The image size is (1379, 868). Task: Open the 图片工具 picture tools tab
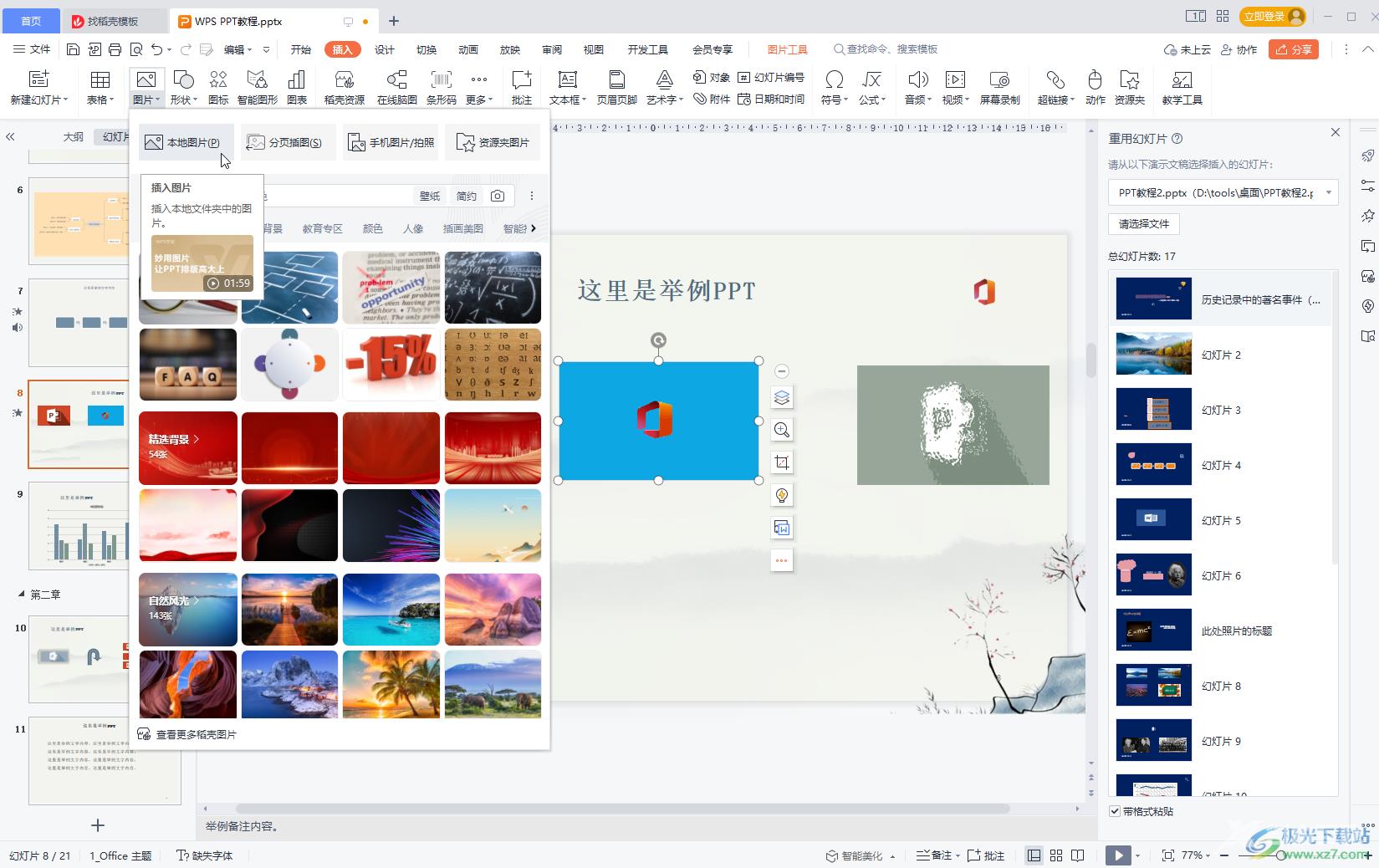[787, 49]
